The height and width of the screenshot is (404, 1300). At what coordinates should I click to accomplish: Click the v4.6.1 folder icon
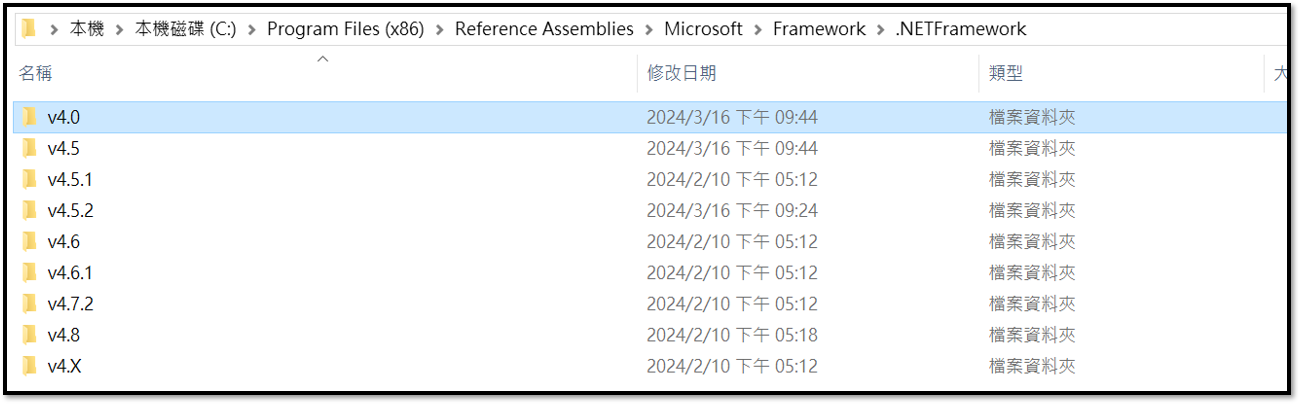click(30, 272)
